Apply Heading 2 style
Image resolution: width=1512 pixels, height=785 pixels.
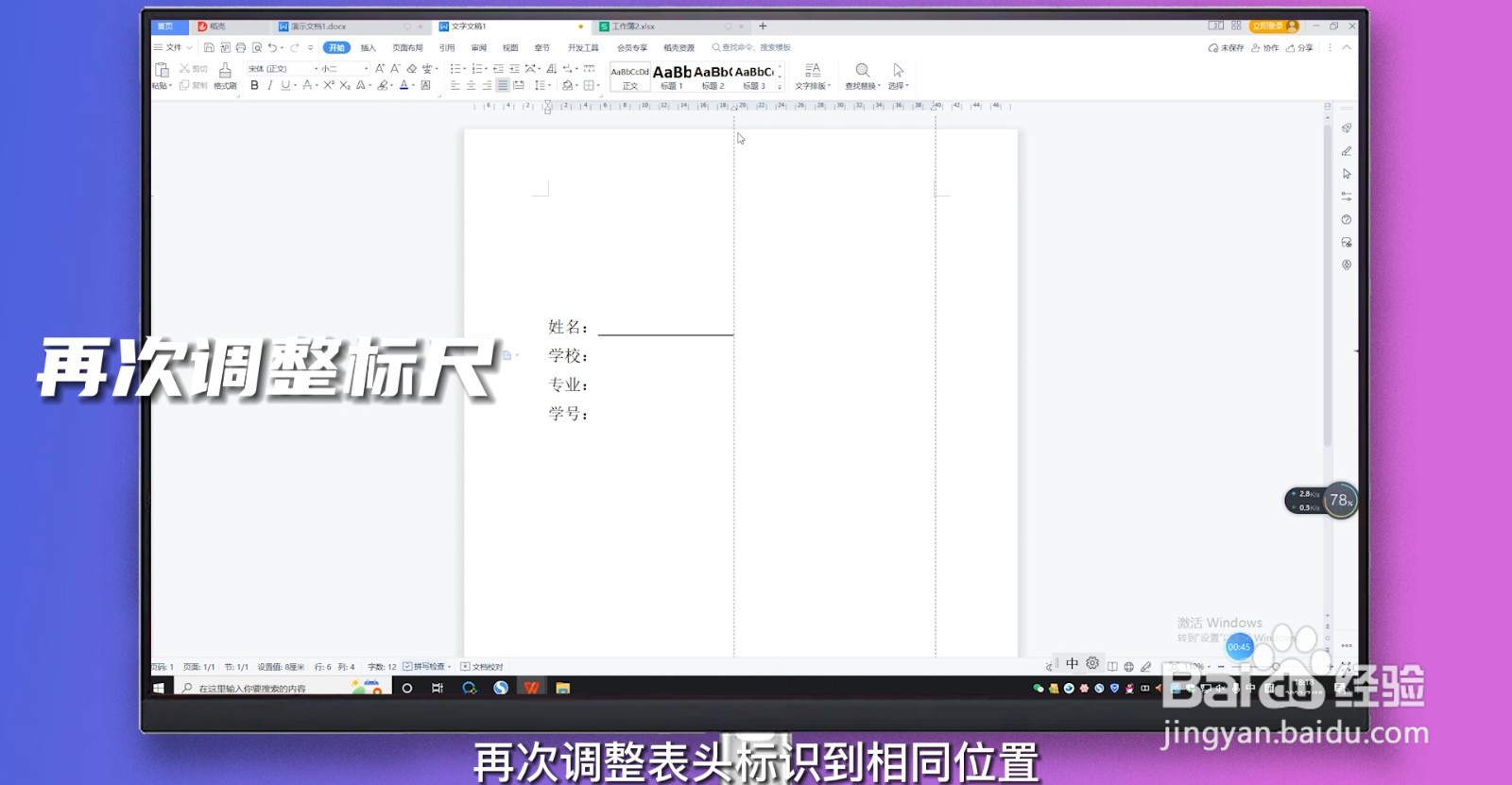[x=713, y=77]
